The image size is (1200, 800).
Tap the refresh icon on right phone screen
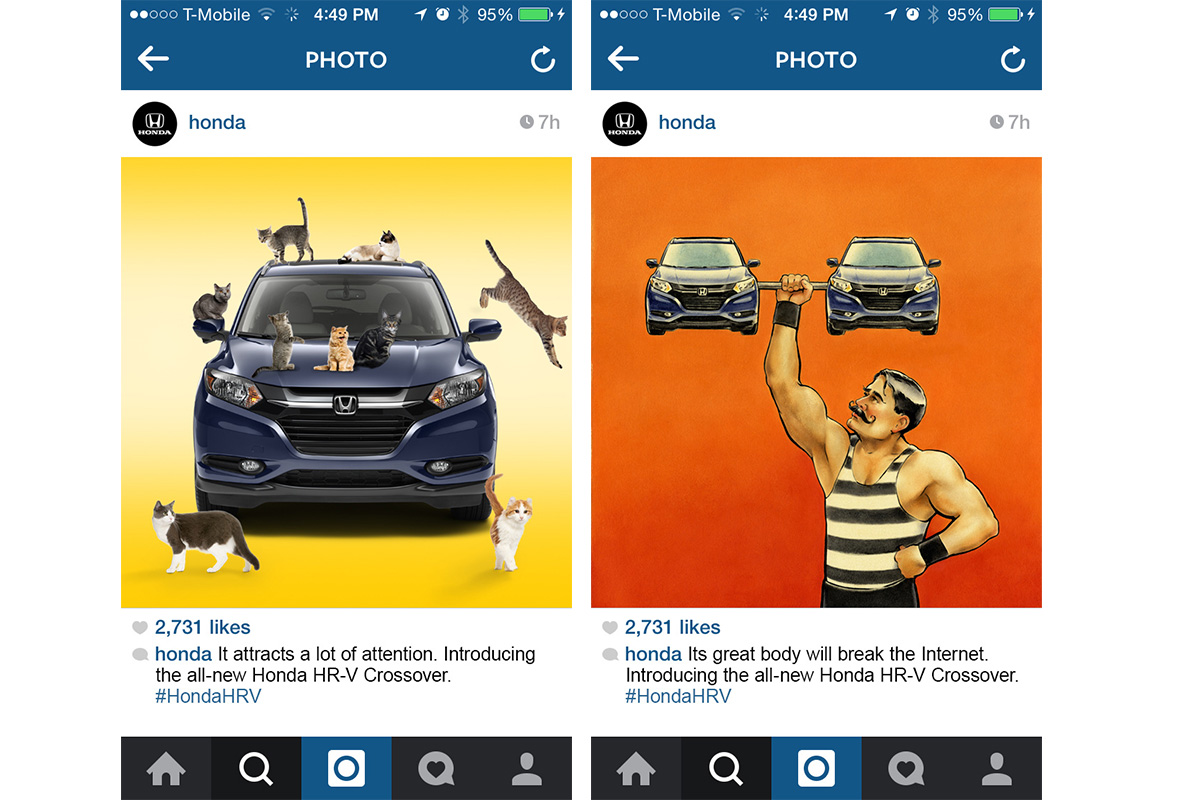coord(1013,60)
